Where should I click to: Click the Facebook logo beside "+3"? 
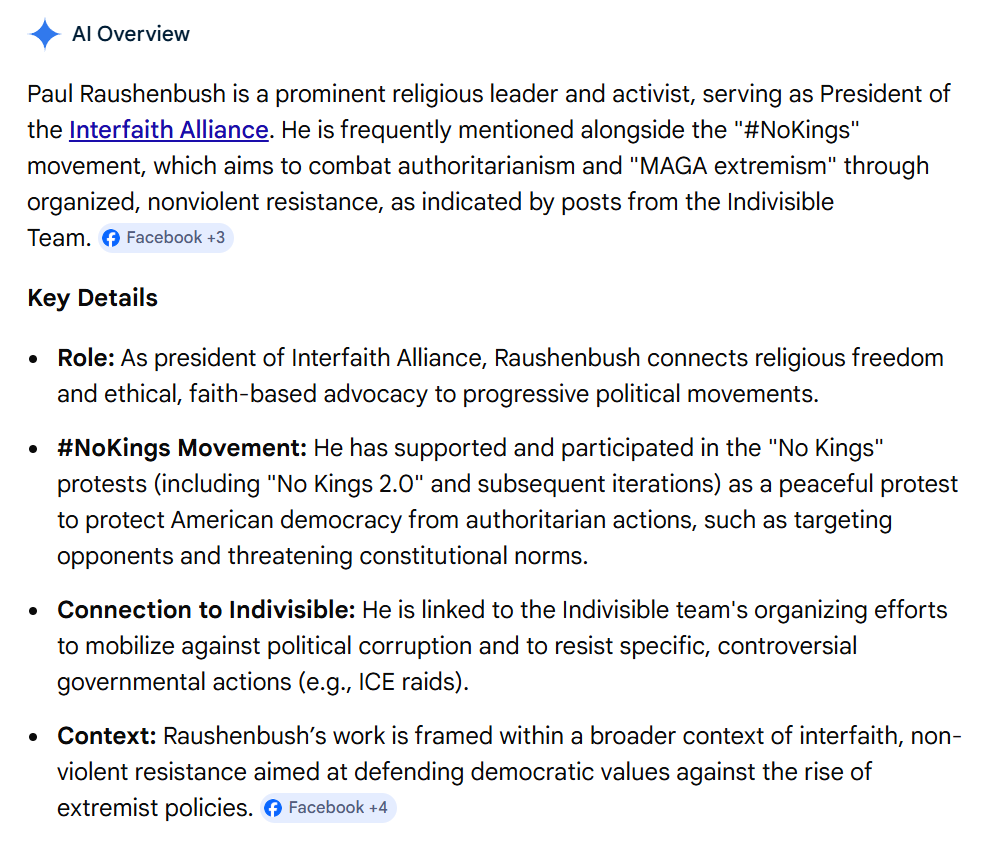point(111,238)
